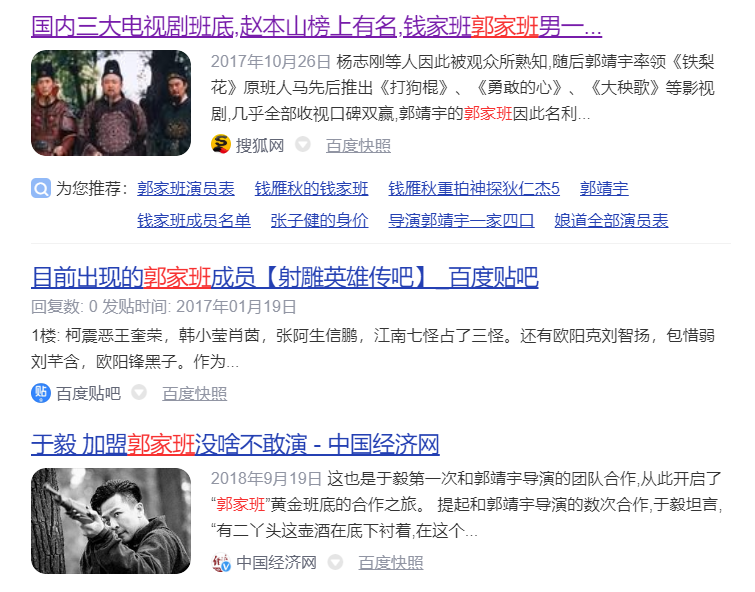Open the 目前出现的郭家班成员 Tieba result

coord(285,277)
